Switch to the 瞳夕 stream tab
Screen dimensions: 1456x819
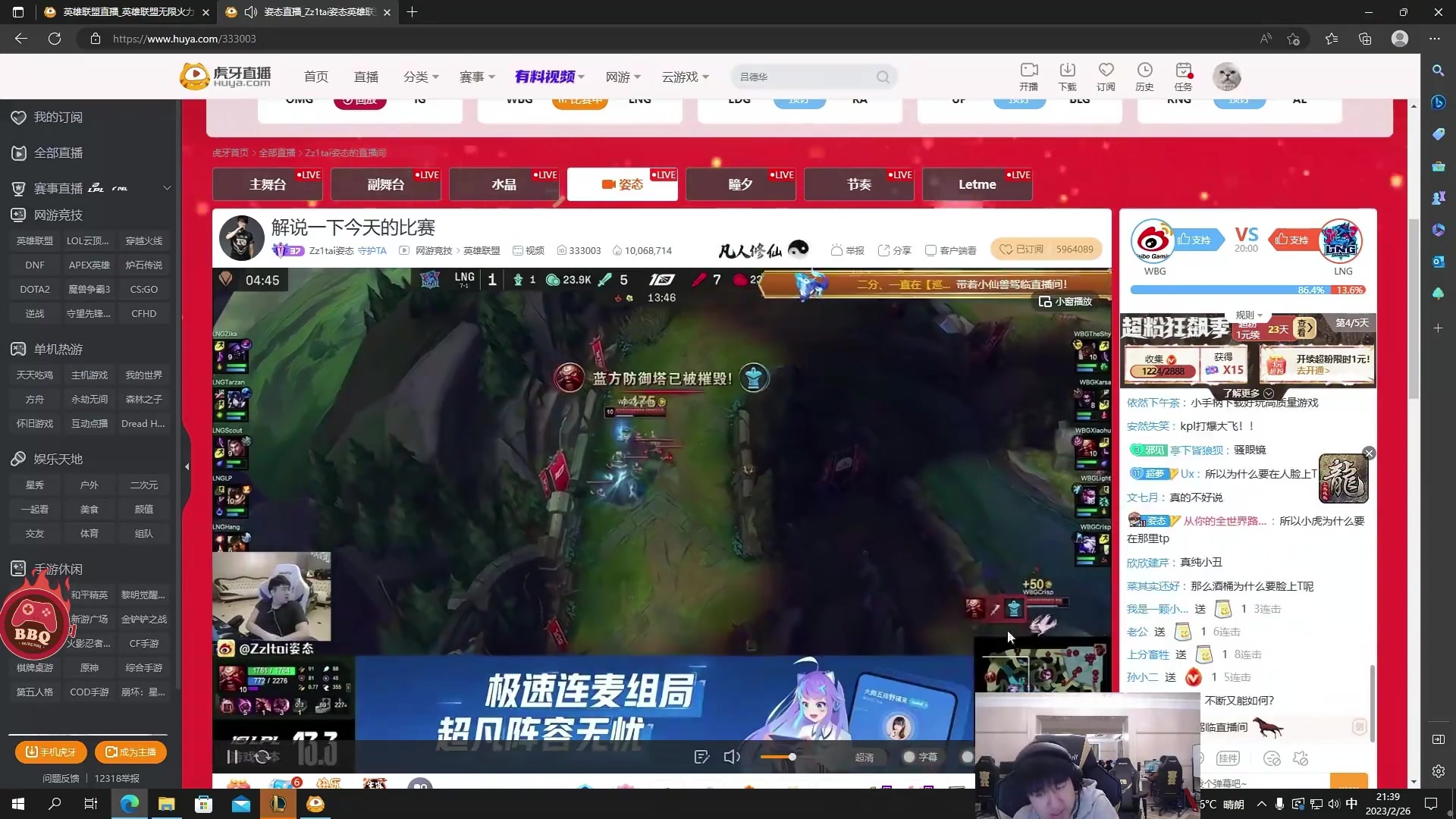point(741,184)
